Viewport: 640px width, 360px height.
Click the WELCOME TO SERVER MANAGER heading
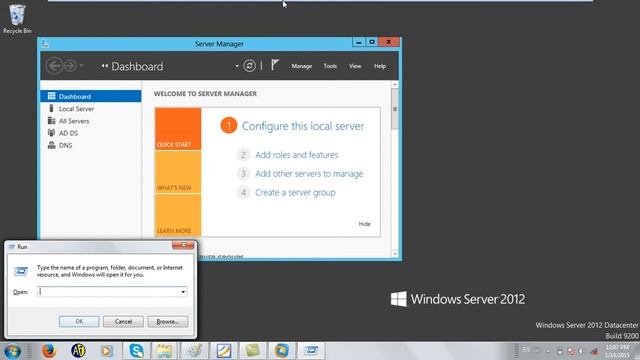point(205,93)
